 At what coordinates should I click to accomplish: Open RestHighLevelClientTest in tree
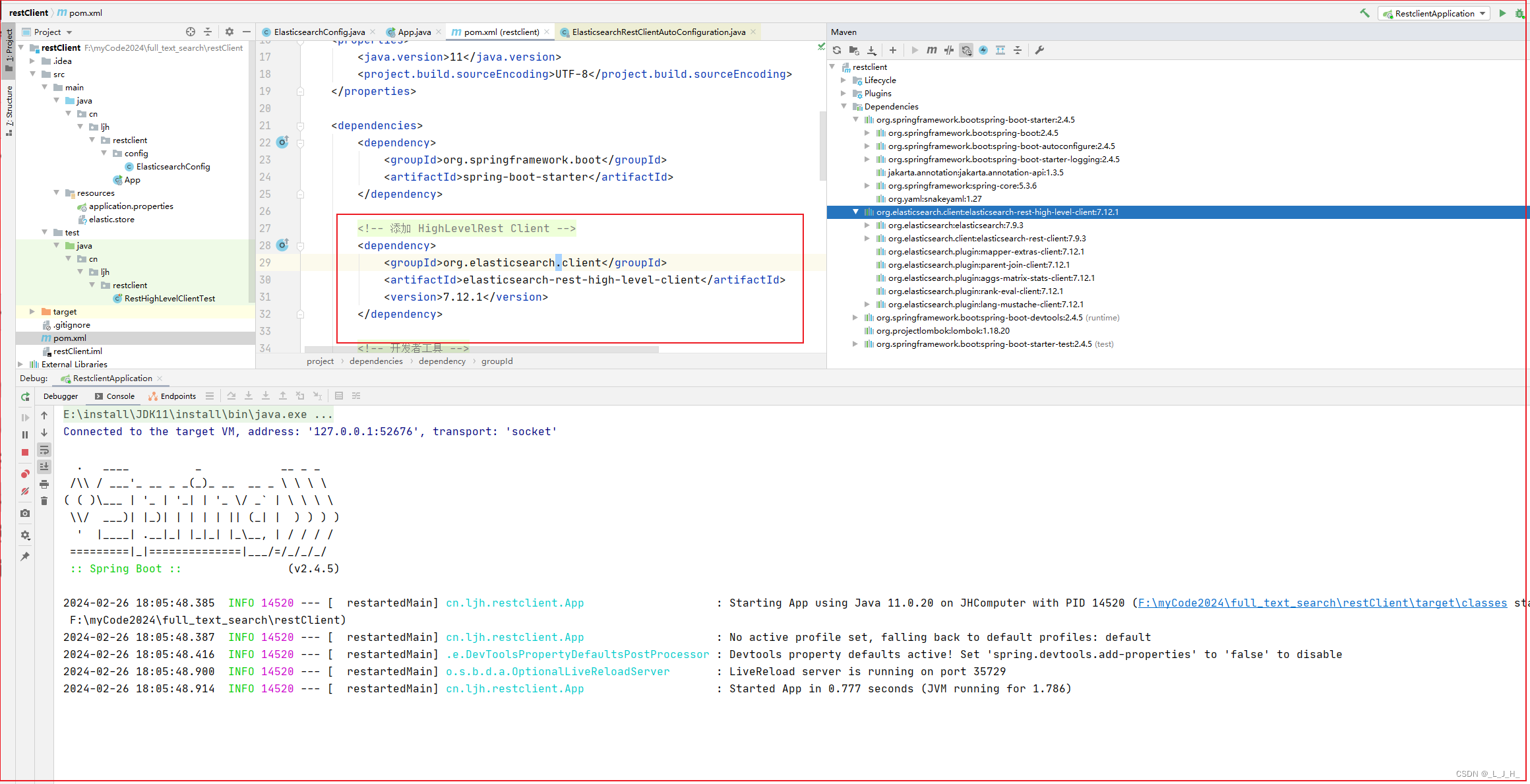[x=169, y=299]
